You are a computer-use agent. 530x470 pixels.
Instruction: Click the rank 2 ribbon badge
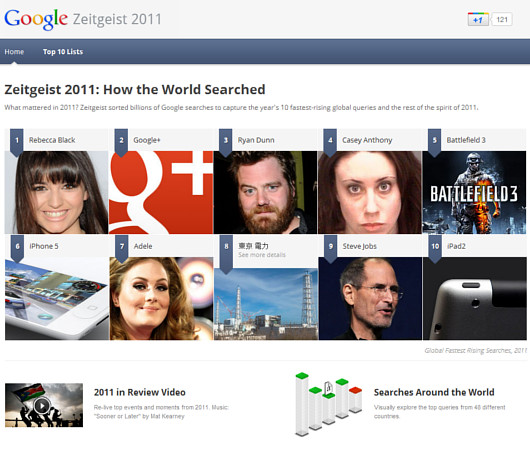coord(121,142)
